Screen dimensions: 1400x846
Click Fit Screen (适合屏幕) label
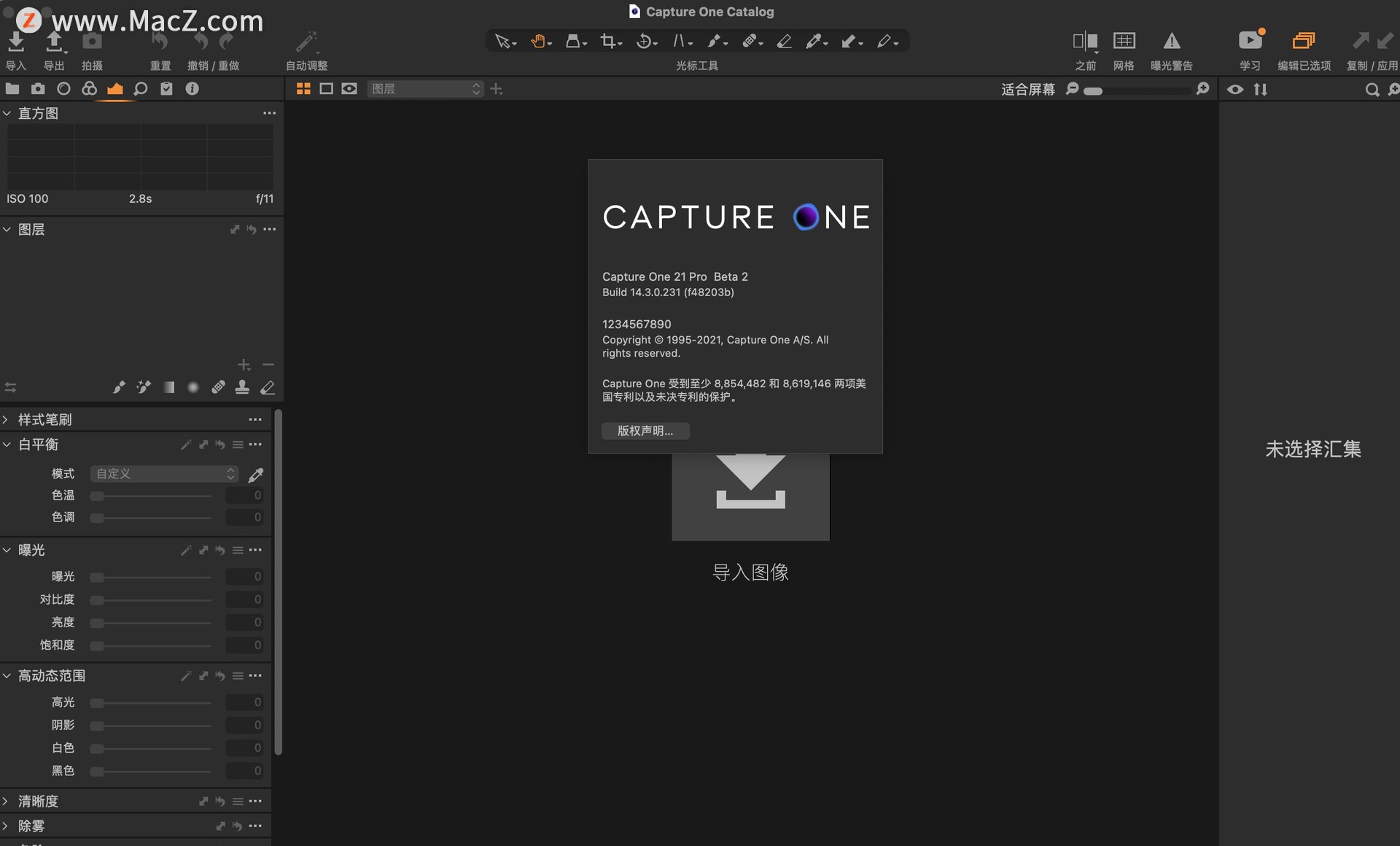click(1028, 89)
